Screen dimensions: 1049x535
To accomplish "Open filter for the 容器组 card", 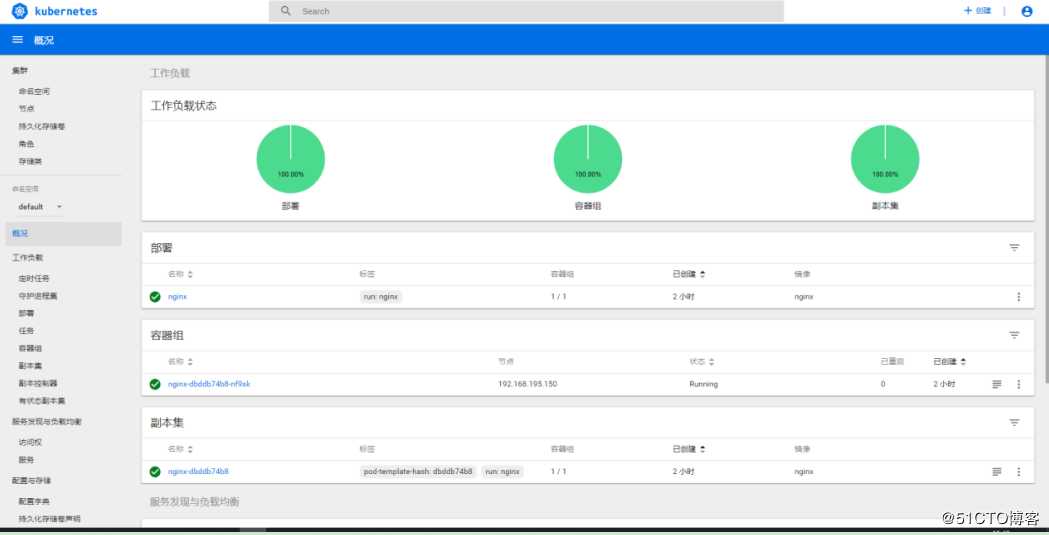I will pyautogui.click(x=1014, y=335).
